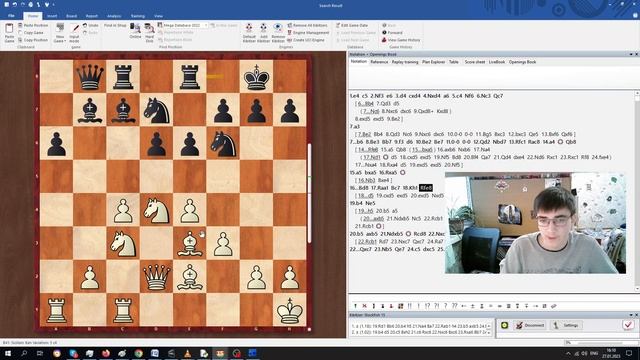The image size is (640, 360).
Task: Click the green plus engine line button
Action: coord(504,325)
